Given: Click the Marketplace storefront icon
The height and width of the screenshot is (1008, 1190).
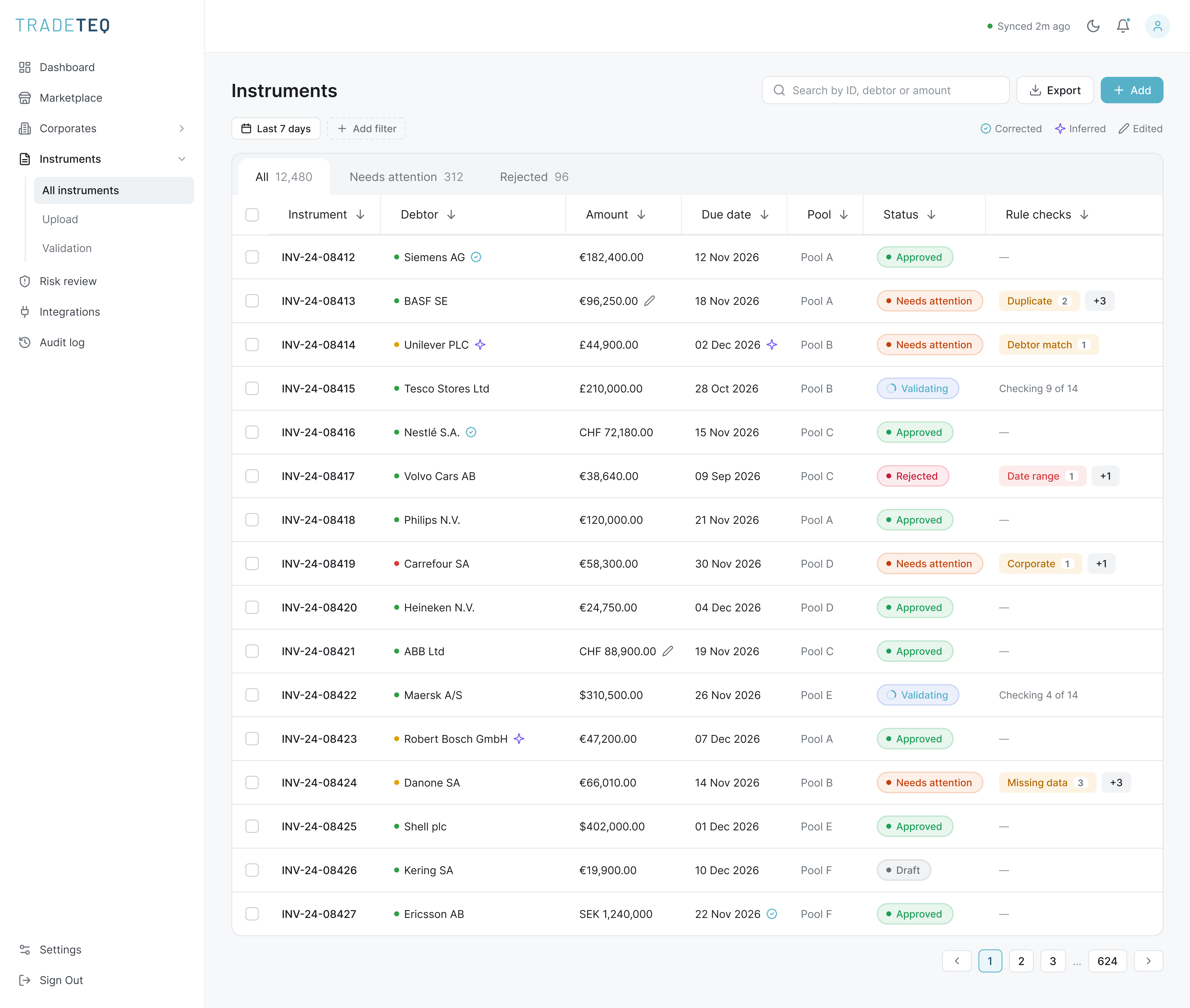Looking at the screenshot, I should click(25, 98).
